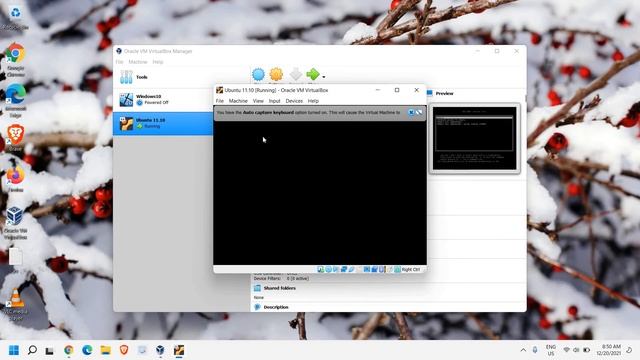Open Help menu in VirtualBox Manager window
The width and height of the screenshot is (640, 360).
[158, 62]
